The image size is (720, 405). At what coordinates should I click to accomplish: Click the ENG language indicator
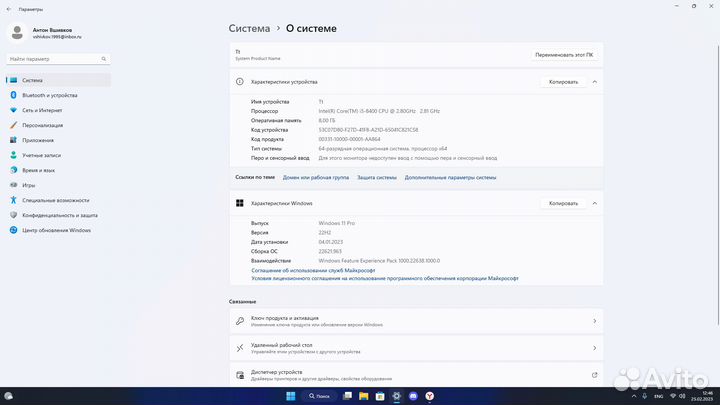pyautogui.click(x=658, y=396)
